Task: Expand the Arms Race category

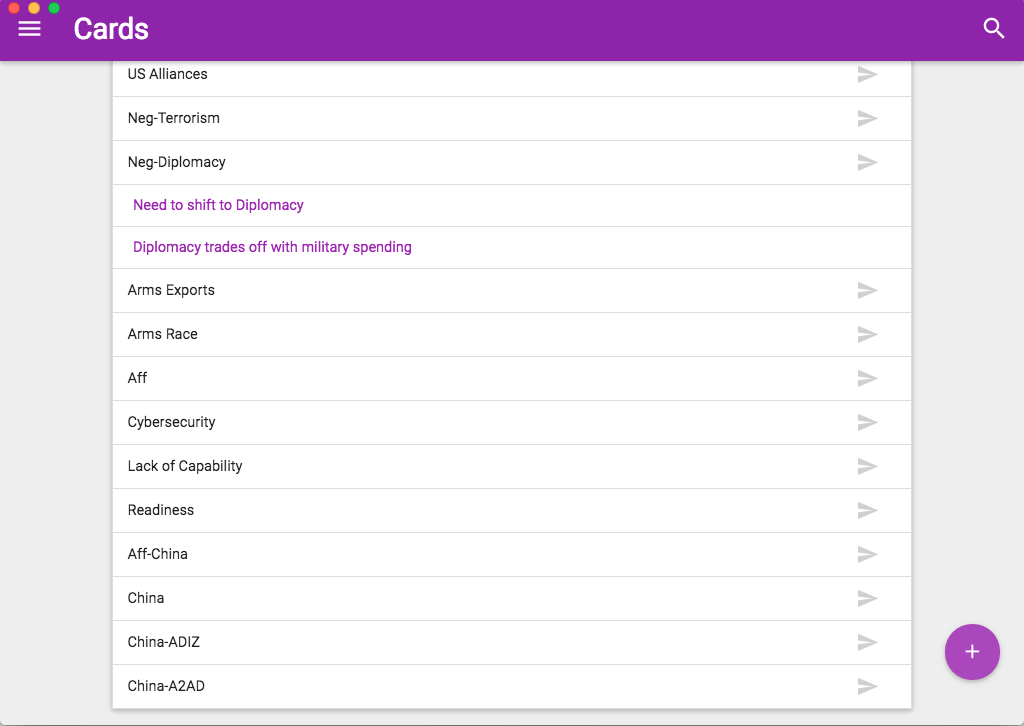Action: point(511,334)
